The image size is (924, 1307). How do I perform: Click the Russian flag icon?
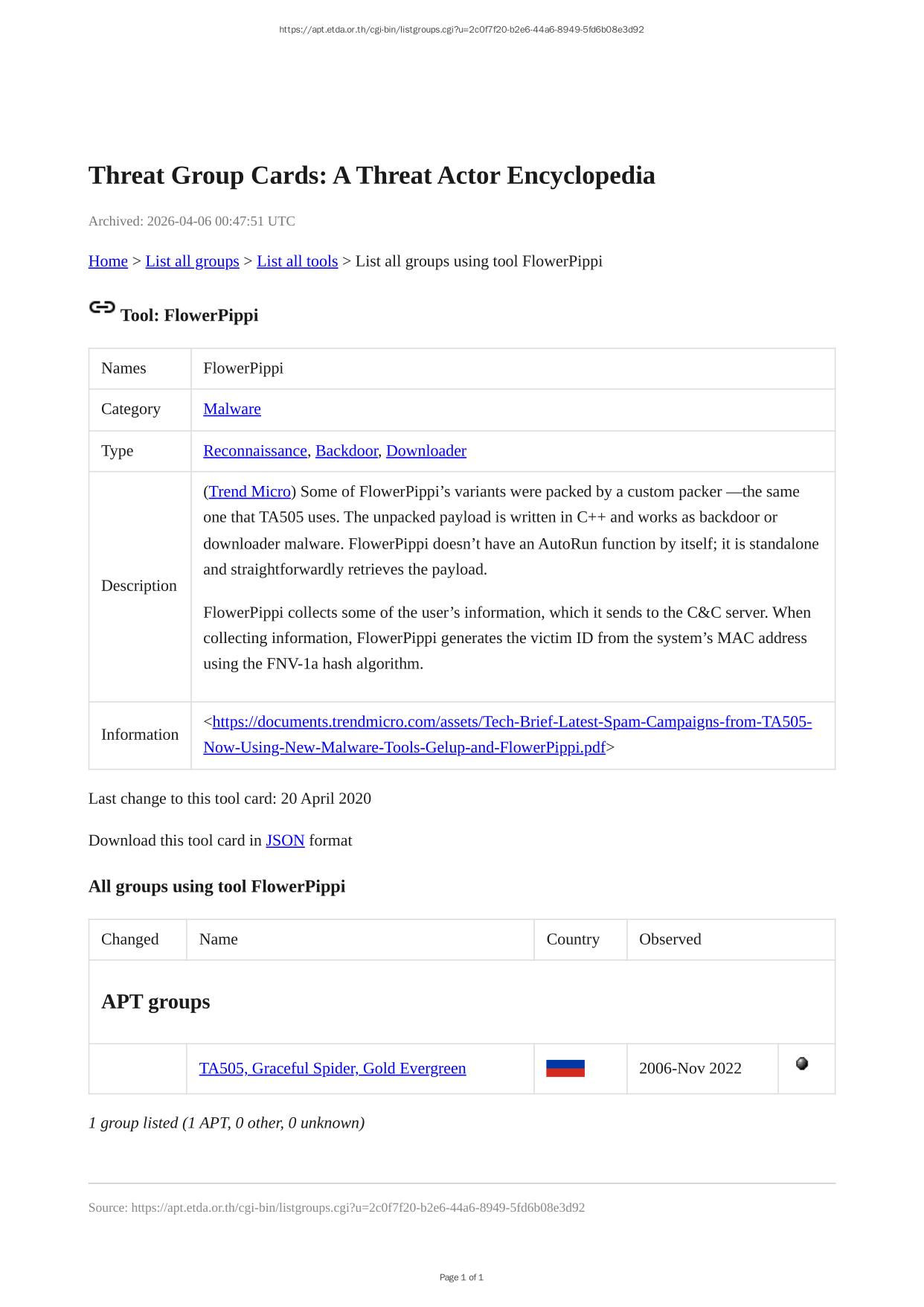point(565,1068)
